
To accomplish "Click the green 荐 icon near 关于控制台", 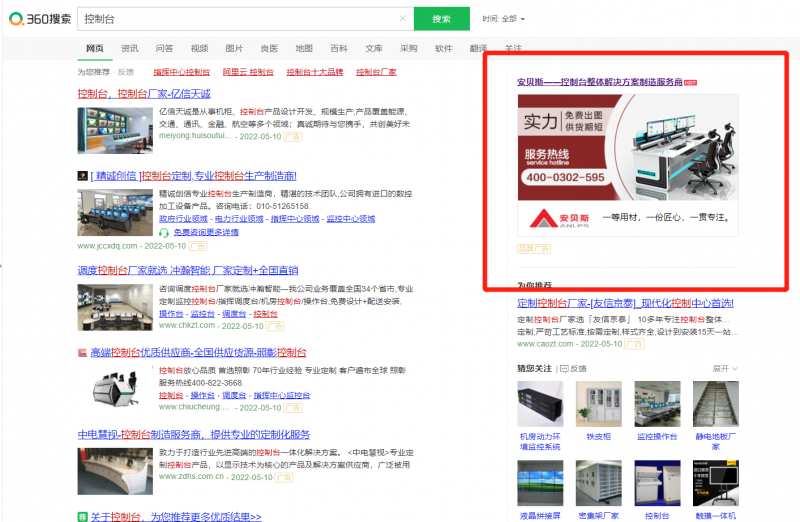I will [x=82, y=517].
